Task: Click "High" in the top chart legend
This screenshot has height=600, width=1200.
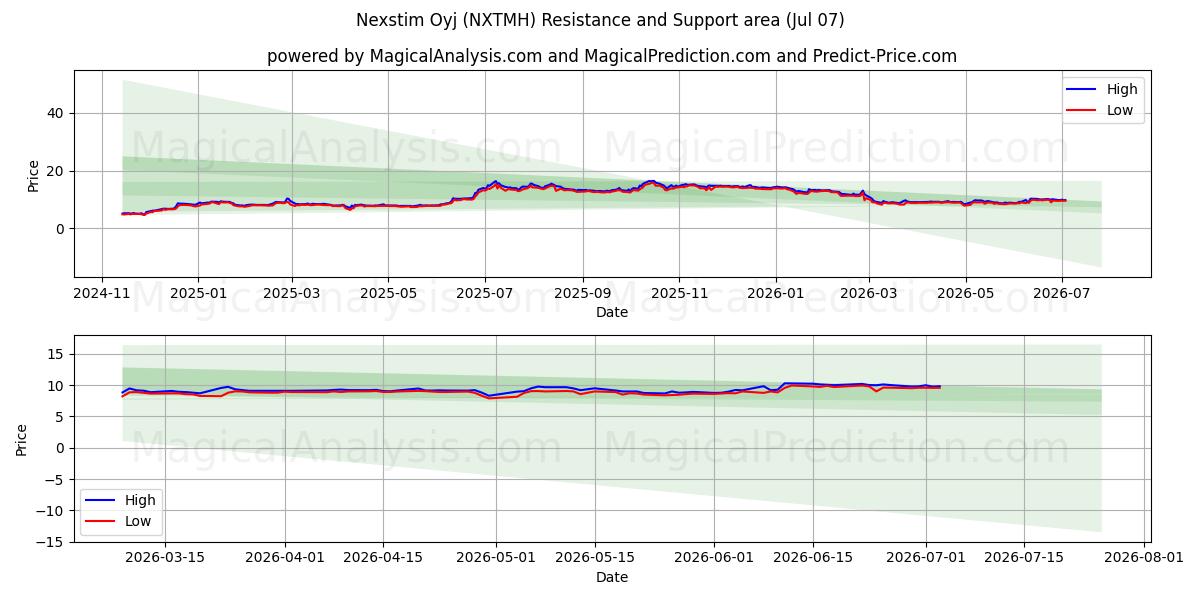Action: [x=1122, y=89]
